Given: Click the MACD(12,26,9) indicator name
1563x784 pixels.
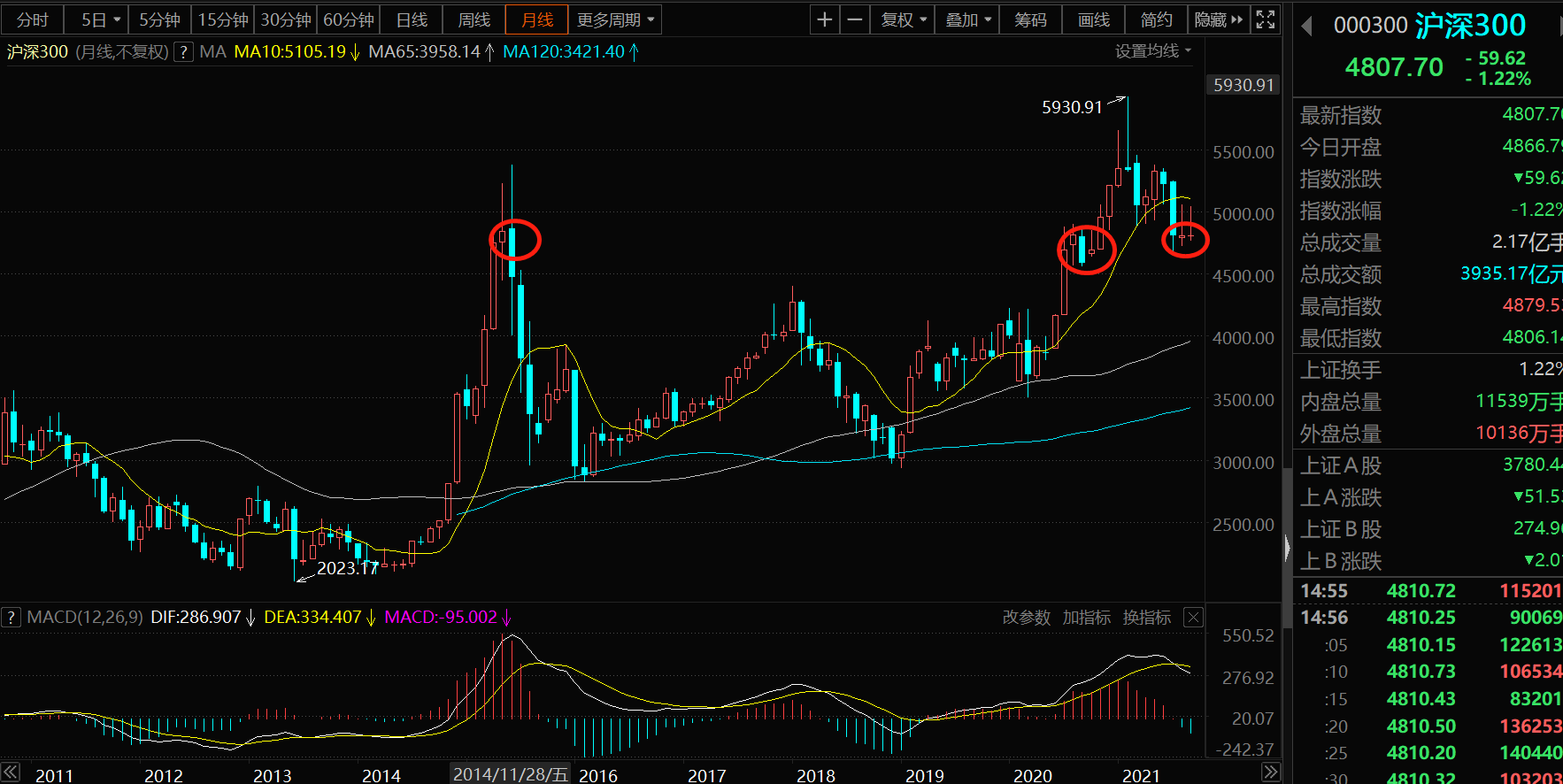Looking at the screenshot, I should pos(84,617).
